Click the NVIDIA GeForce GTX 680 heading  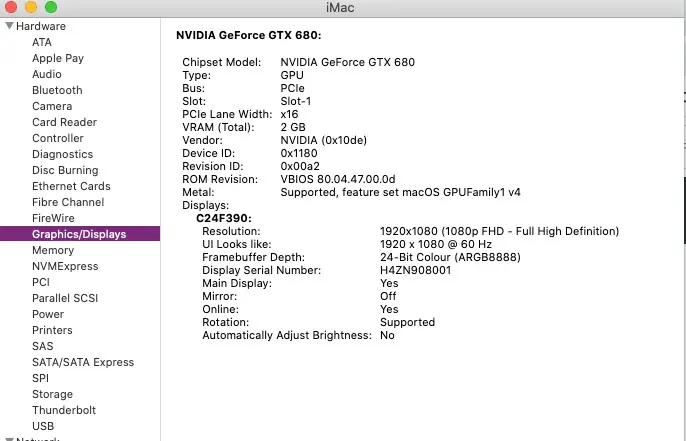pos(248,35)
